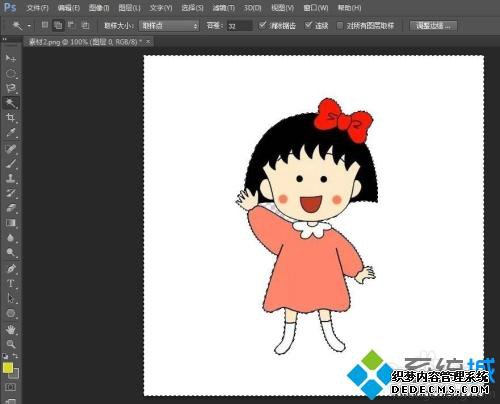The width and height of the screenshot is (500, 404).
Task: Select the Horizontal Type tool
Action: click(11, 284)
